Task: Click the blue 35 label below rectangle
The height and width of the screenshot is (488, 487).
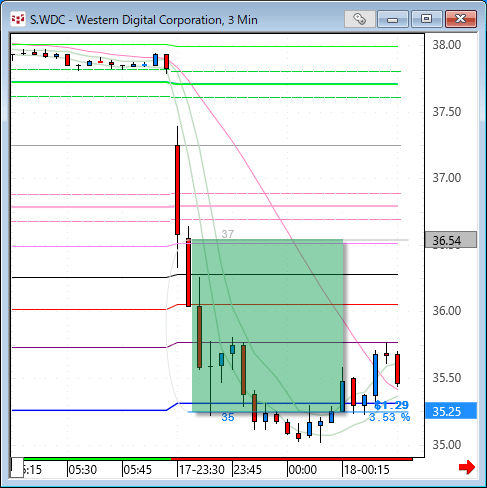Action: pos(228,417)
